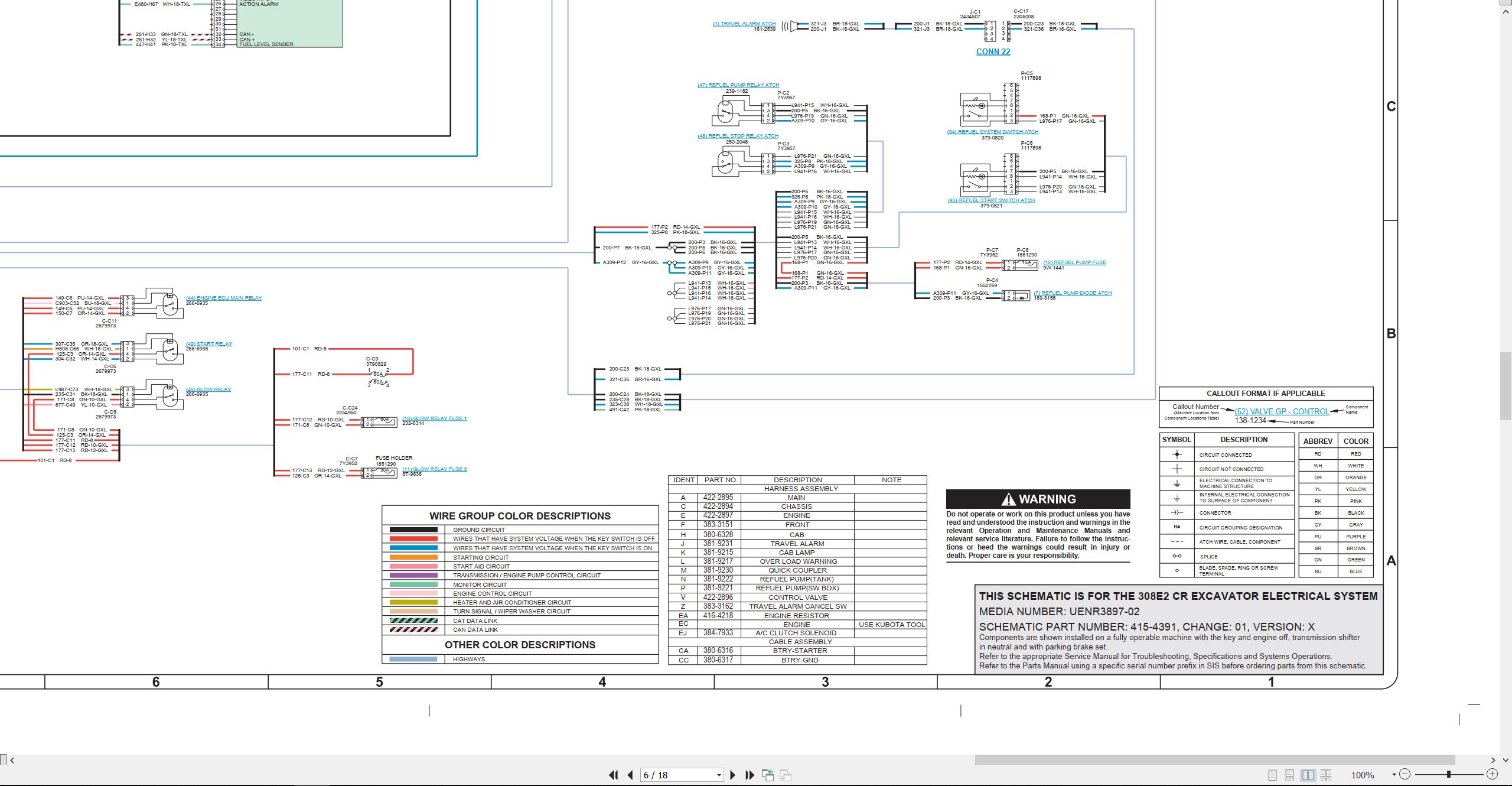Switch to continuous facing view
Screen dimensions: 1512x786
click(1326, 775)
